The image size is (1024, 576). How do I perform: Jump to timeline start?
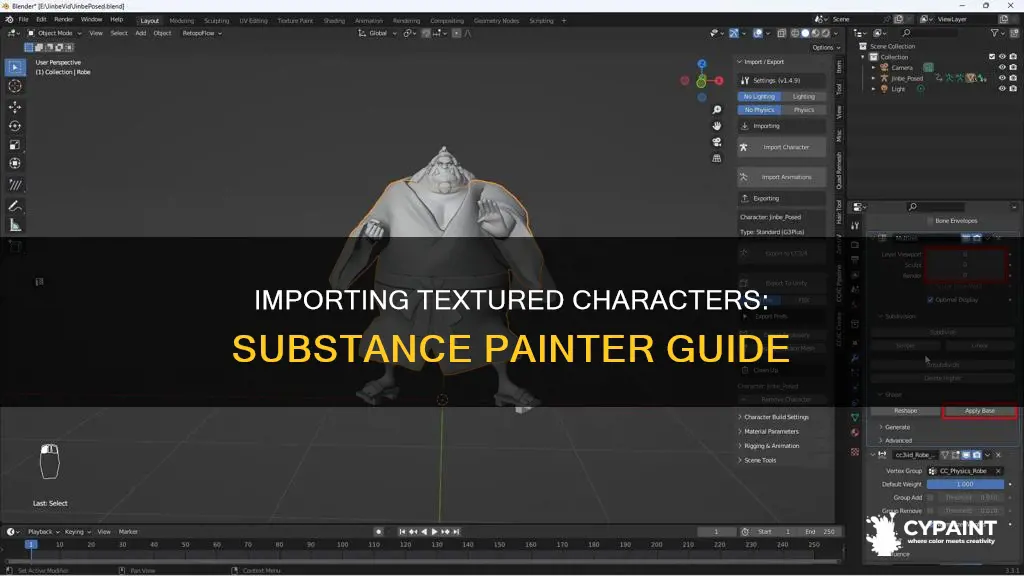click(x=402, y=532)
